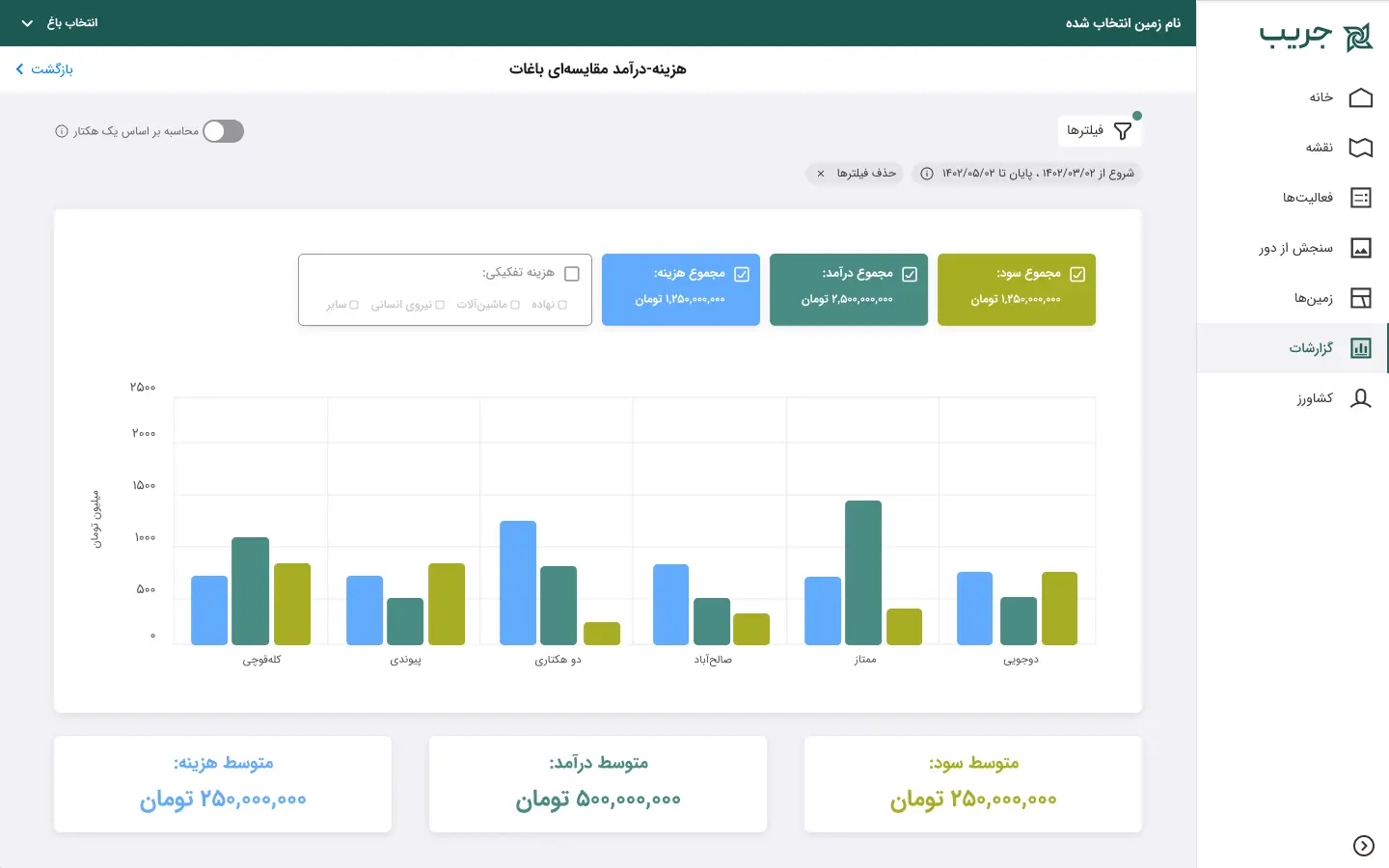Click the page title هزینه-درآمد مقایسه‌ای باغات
The height and width of the screenshot is (868, 1389).
tap(598, 69)
